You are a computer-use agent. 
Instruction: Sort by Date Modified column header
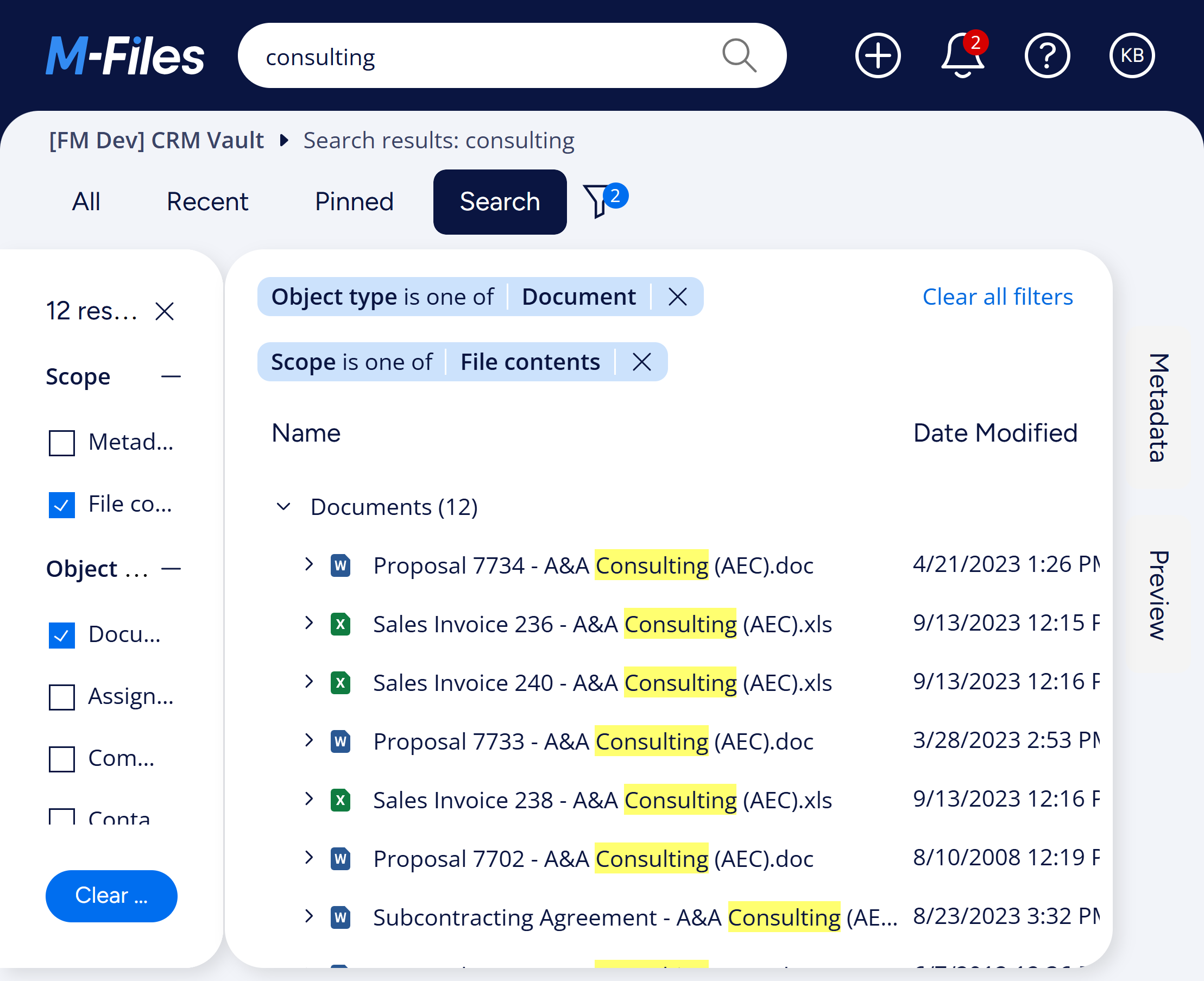click(x=995, y=433)
